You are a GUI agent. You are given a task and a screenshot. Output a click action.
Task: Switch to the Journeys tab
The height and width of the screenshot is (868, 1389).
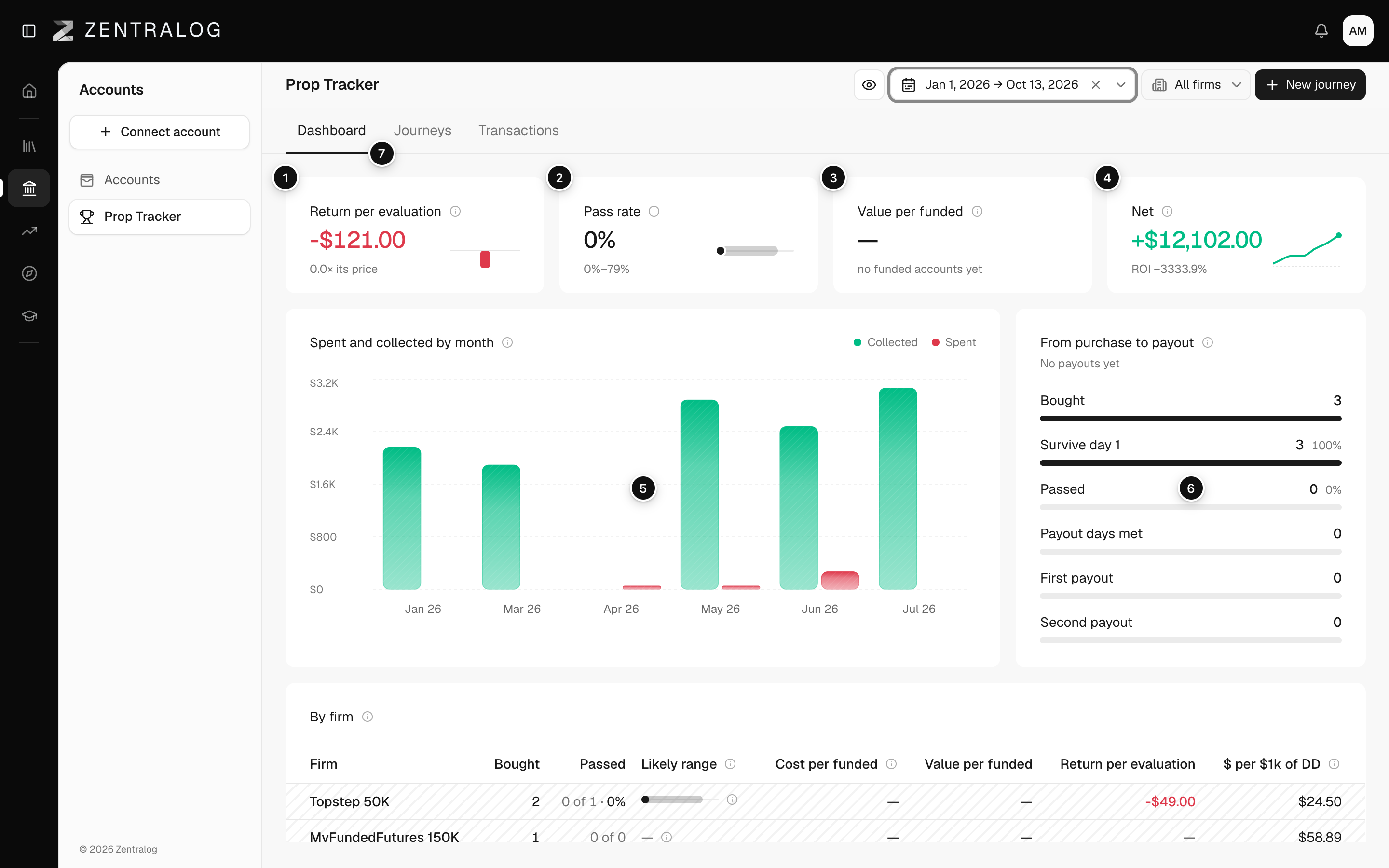pyautogui.click(x=422, y=130)
